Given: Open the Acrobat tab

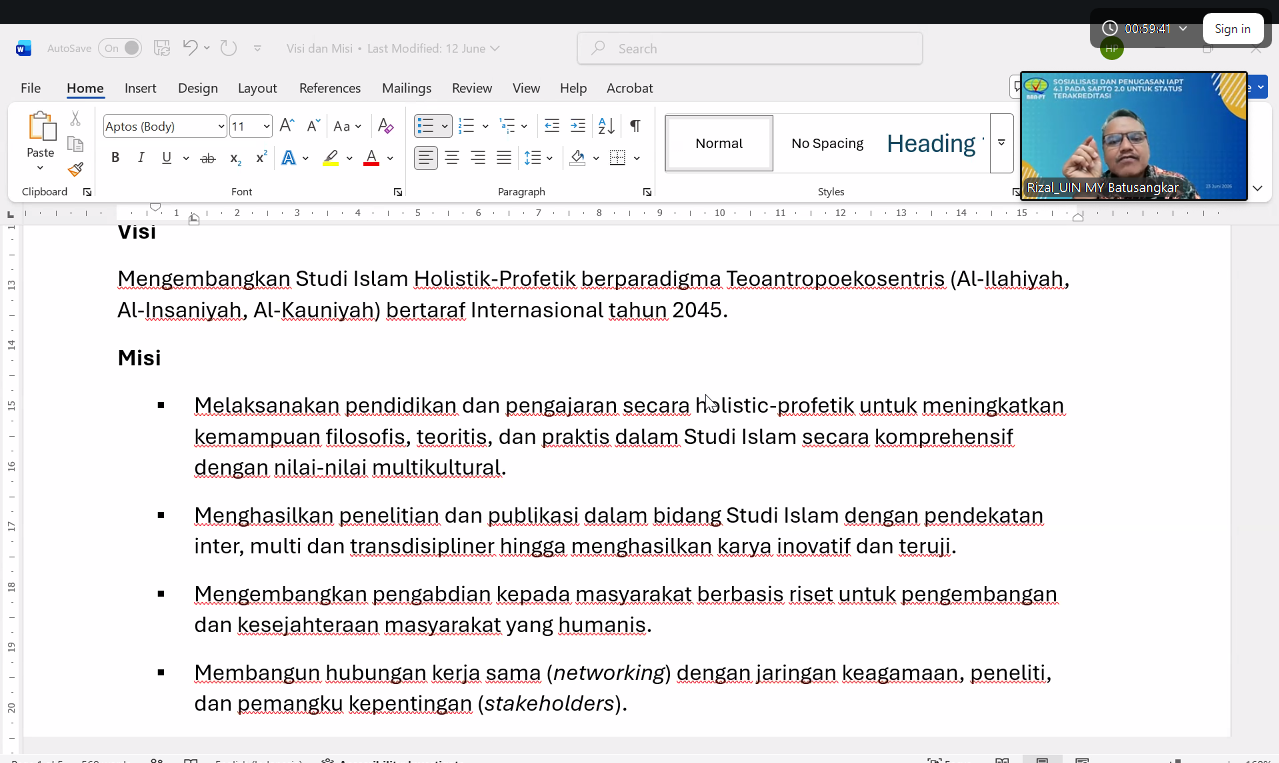Looking at the screenshot, I should click(630, 88).
